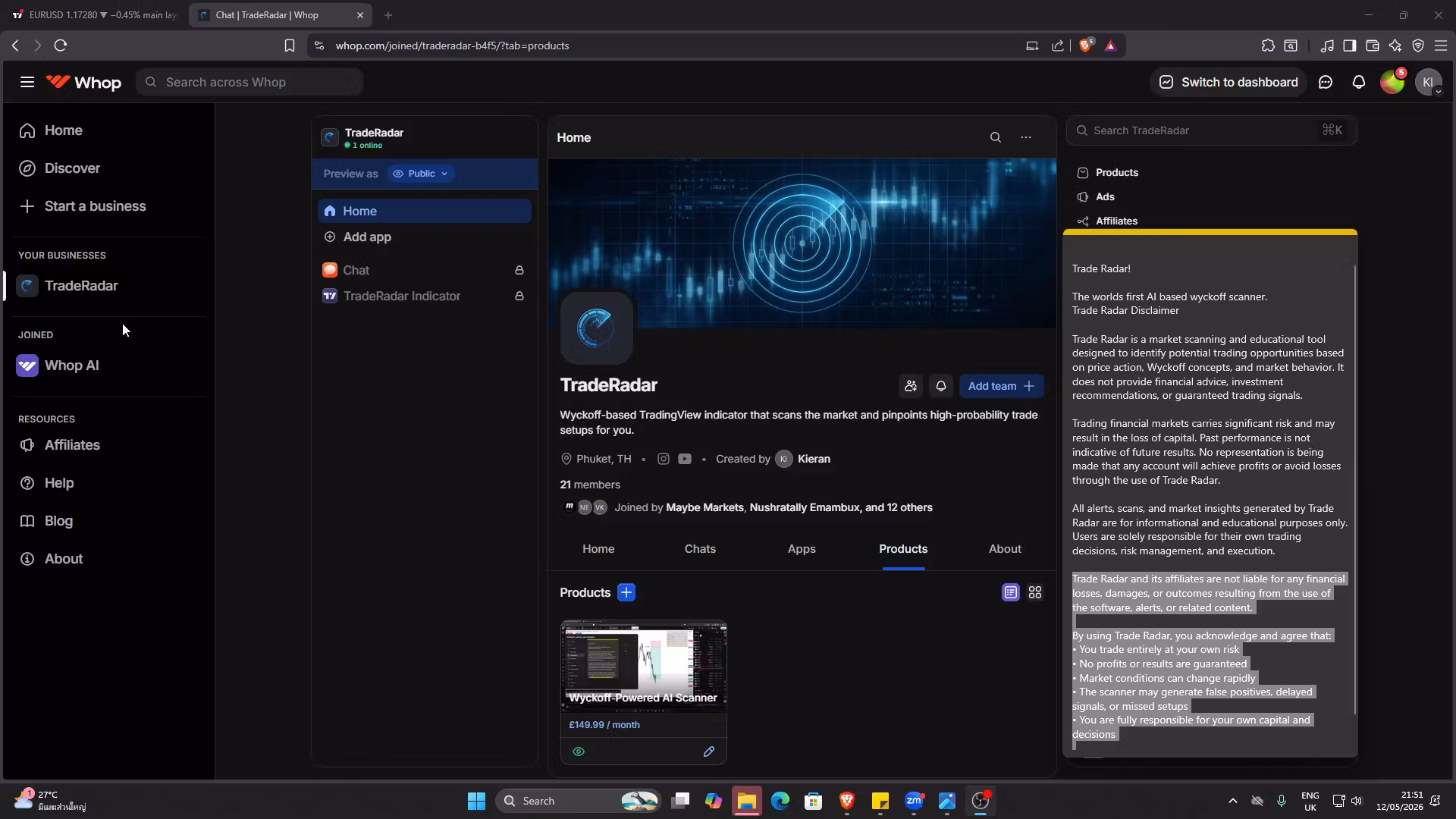Switch to EURUSD TradingView browser tab
The image size is (1456, 819).
click(94, 15)
